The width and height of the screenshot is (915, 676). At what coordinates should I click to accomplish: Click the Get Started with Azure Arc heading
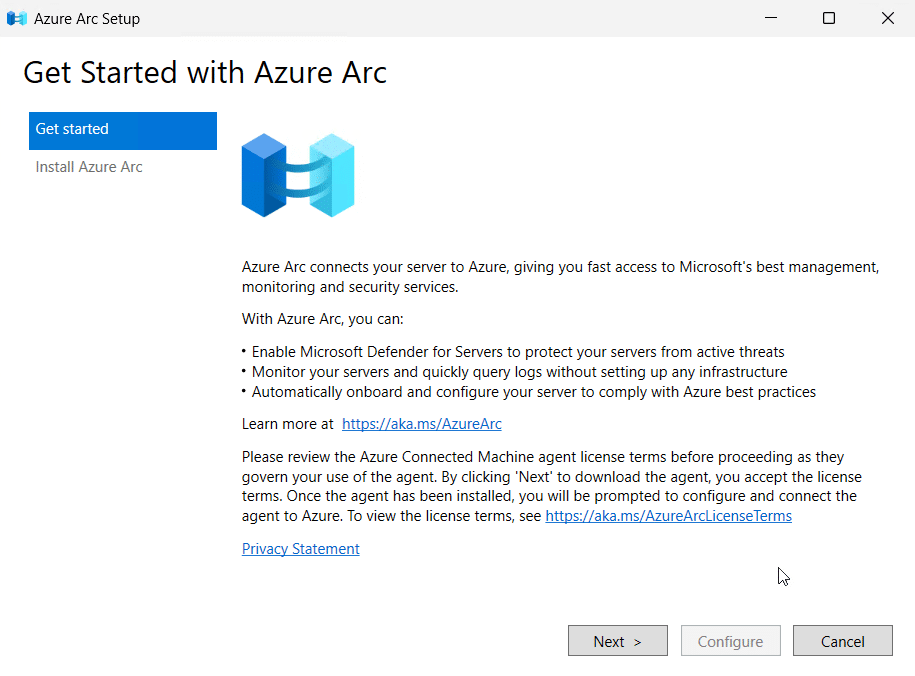[204, 72]
